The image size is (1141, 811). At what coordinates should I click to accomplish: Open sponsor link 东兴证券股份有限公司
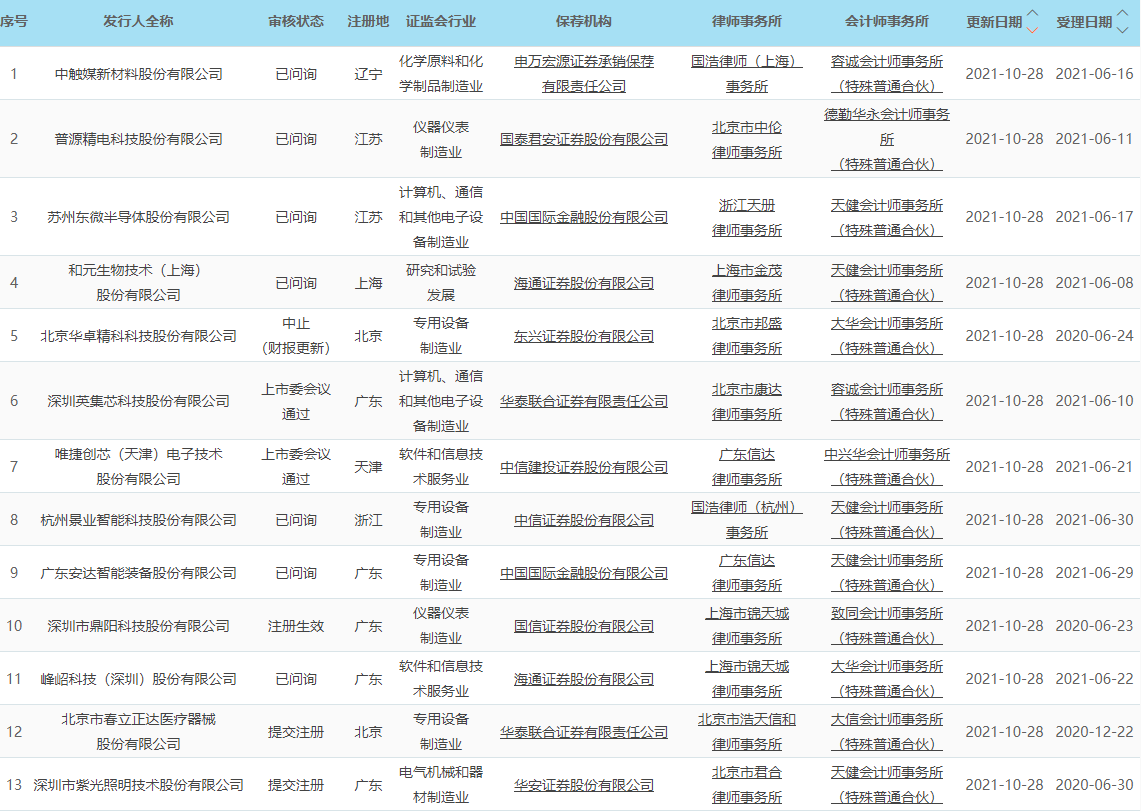point(584,336)
